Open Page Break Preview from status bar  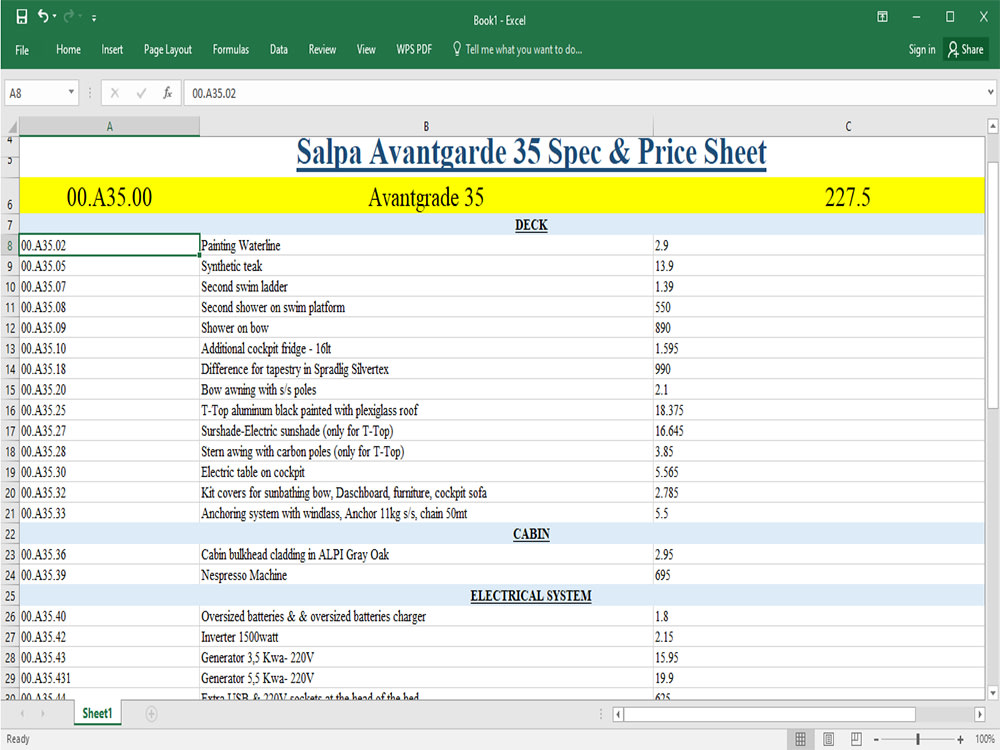pyautogui.click(x=858, y=738)
